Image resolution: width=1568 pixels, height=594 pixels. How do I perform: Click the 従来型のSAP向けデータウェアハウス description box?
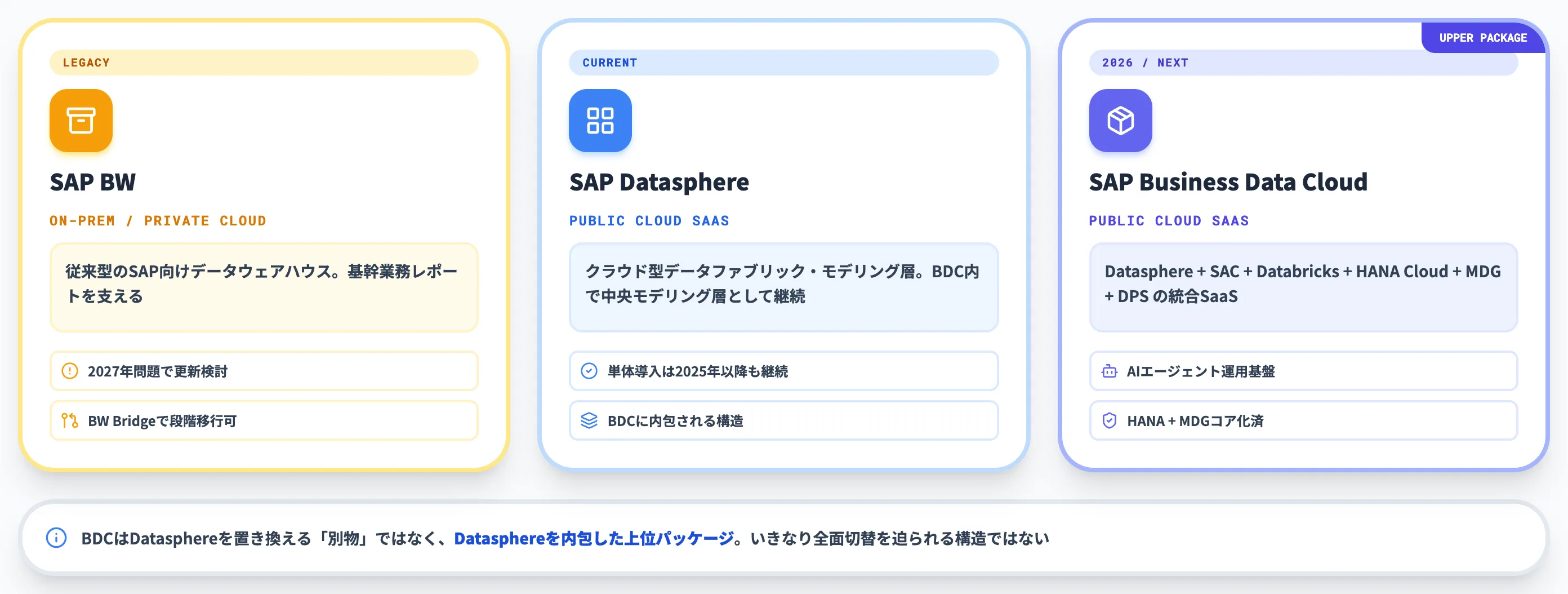264,287
